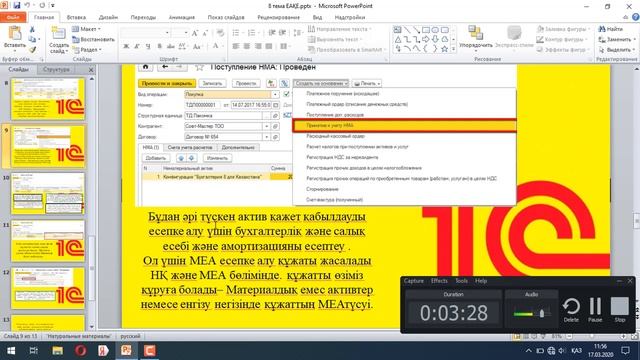
Task: Click the Format Painter brush icon
Action: point(32,49)
